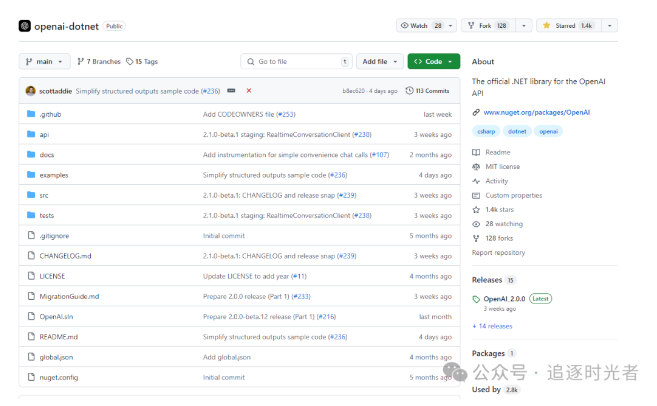The image size is (657, 406).
Task: Click the star icon beside 1.4k stars
Action: (x=476, y=209)
